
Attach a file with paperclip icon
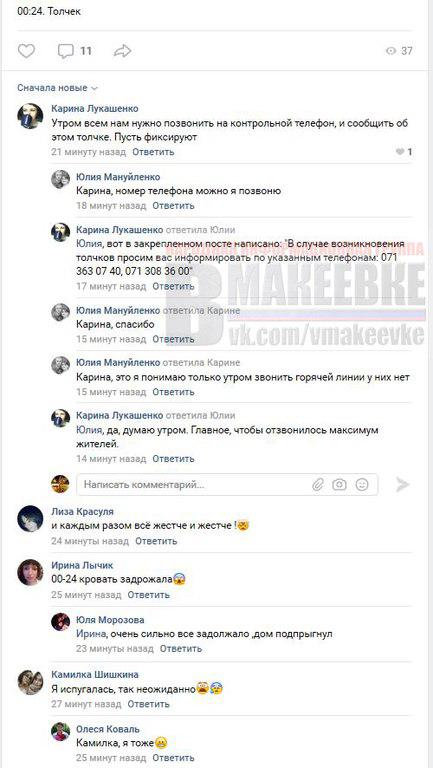pyautogui.click(x=318, y=485)
